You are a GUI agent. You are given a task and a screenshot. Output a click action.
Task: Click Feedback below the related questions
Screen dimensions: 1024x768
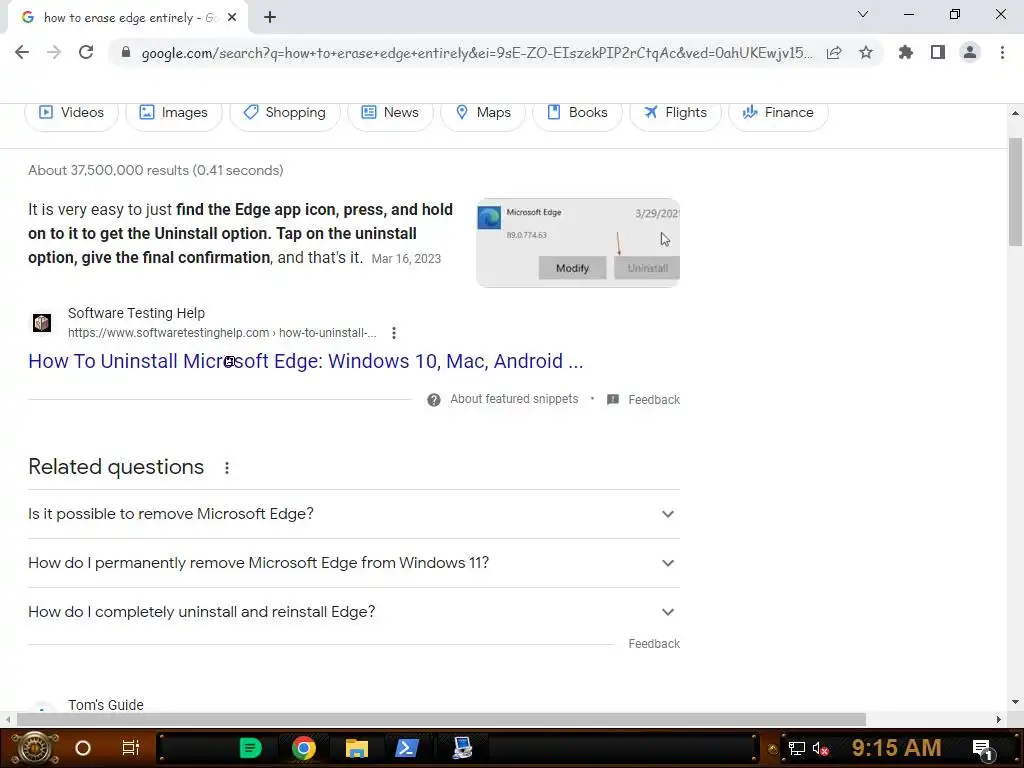click(x=654, y=644)
